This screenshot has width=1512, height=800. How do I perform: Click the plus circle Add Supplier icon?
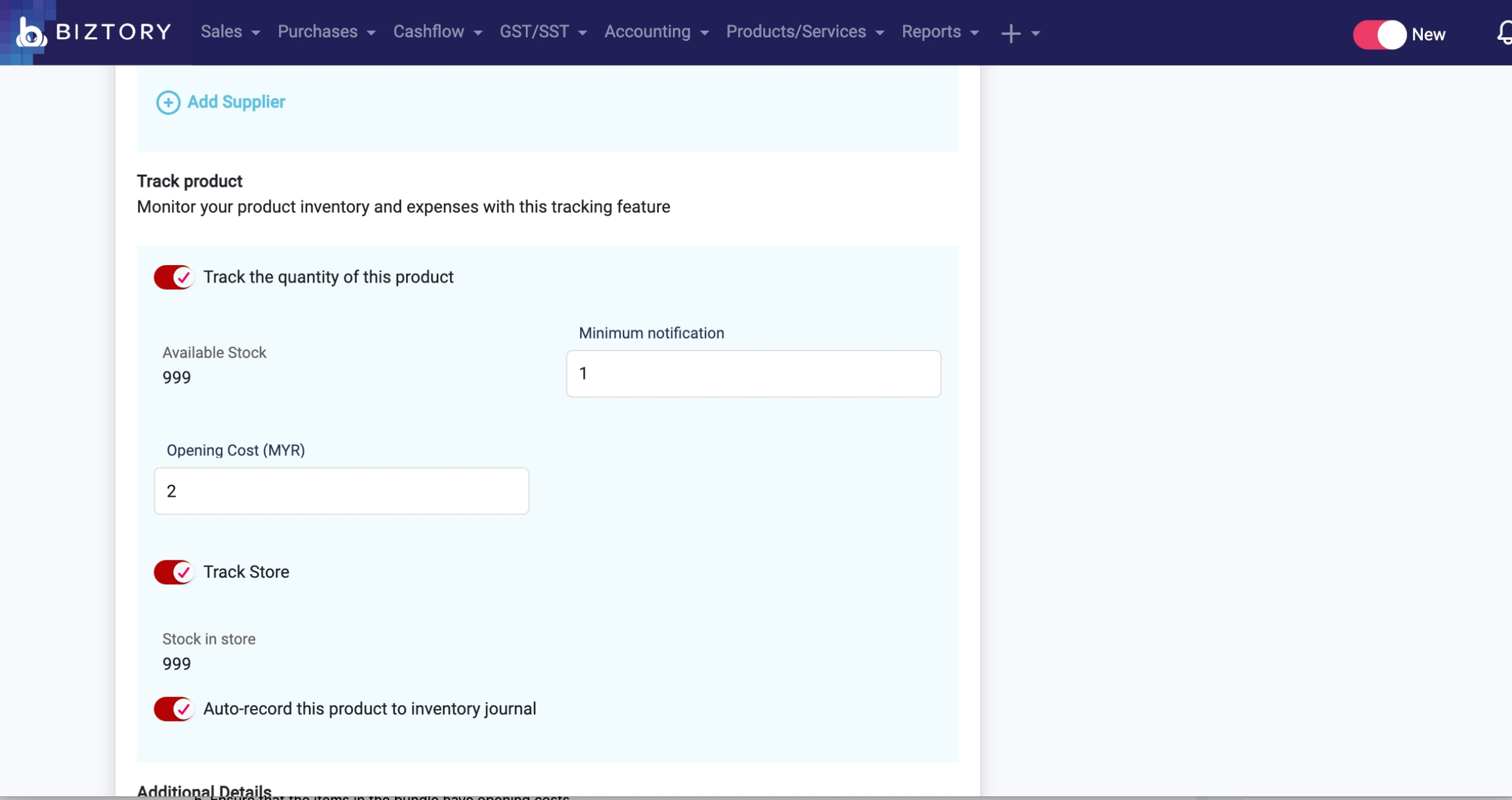pyautogui.click(x=168, y=102)
